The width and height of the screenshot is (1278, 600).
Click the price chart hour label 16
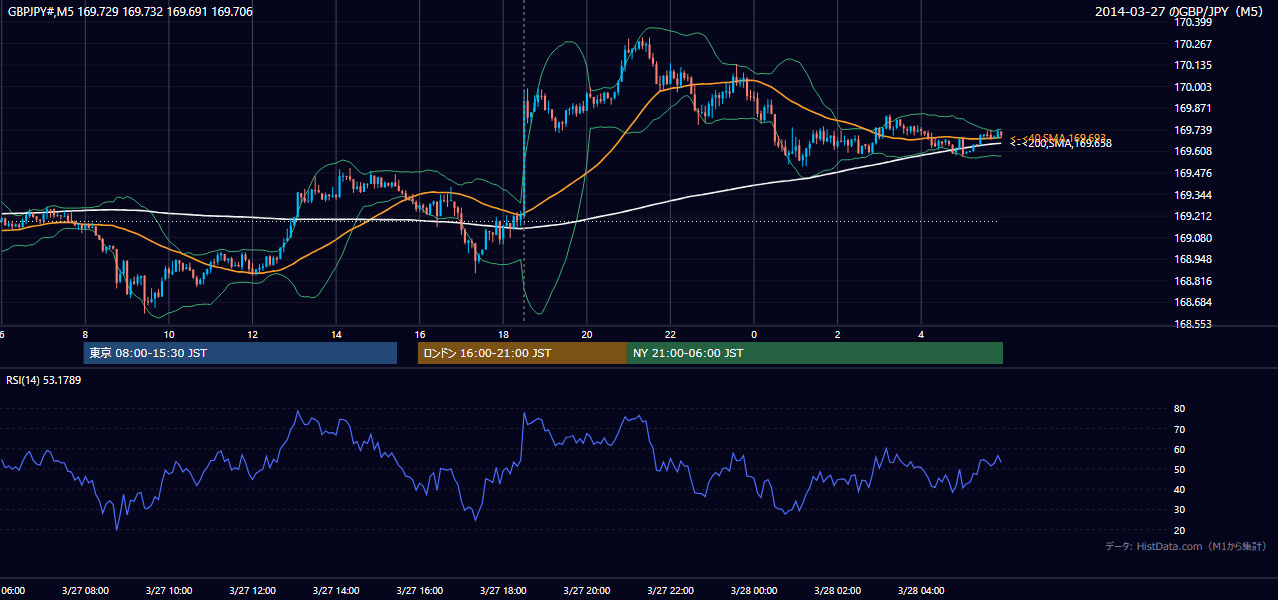[420, 334]
